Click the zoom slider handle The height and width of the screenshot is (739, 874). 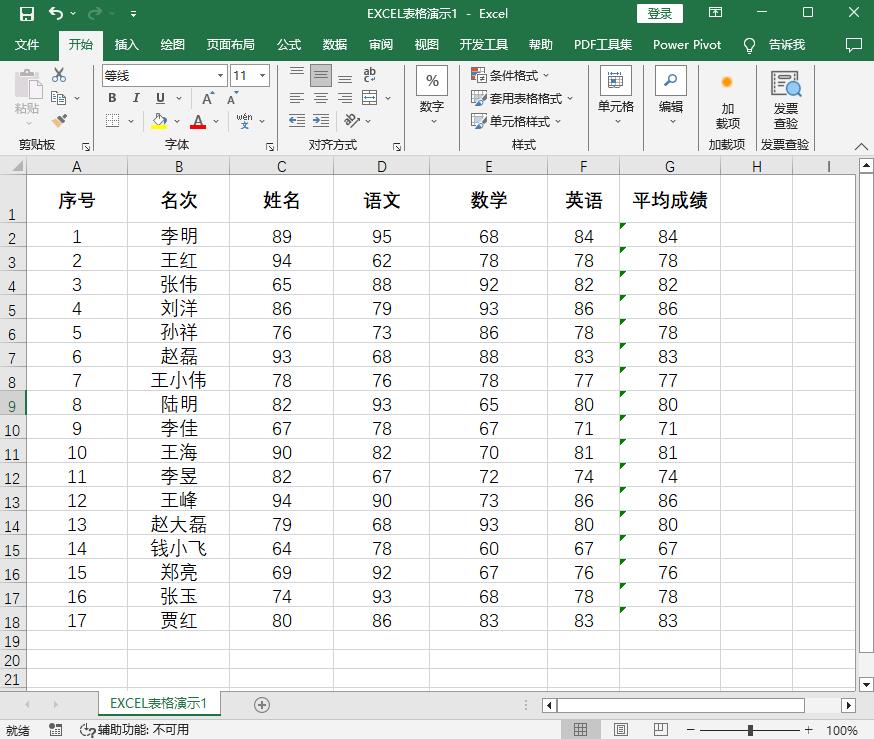750,730
